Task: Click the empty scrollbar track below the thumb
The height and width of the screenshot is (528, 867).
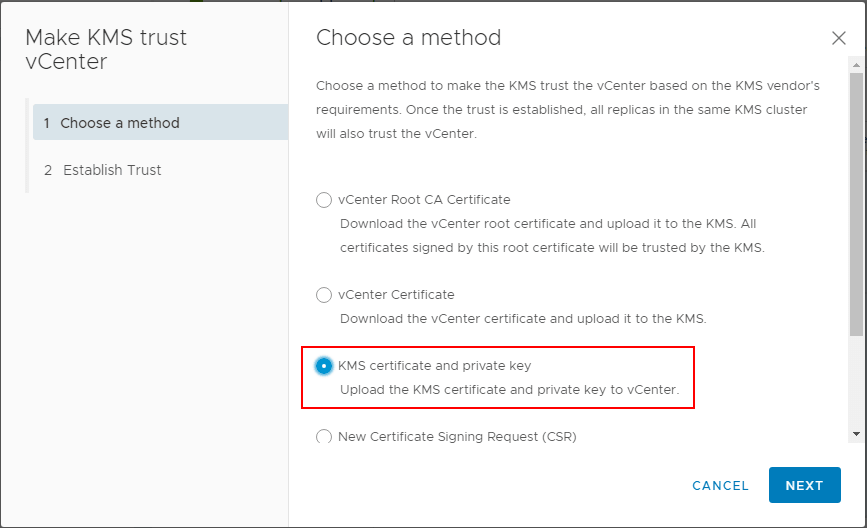Action: pos(856,380)
